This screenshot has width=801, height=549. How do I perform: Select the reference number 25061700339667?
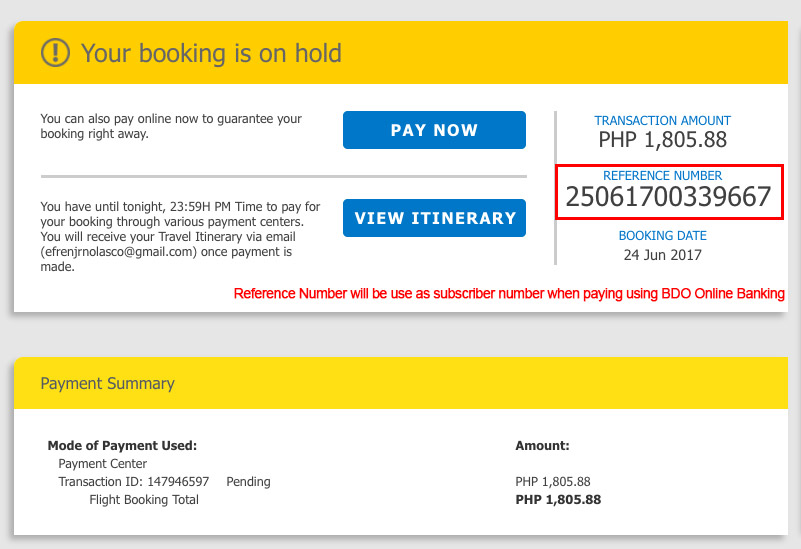(x=668, y=197)
